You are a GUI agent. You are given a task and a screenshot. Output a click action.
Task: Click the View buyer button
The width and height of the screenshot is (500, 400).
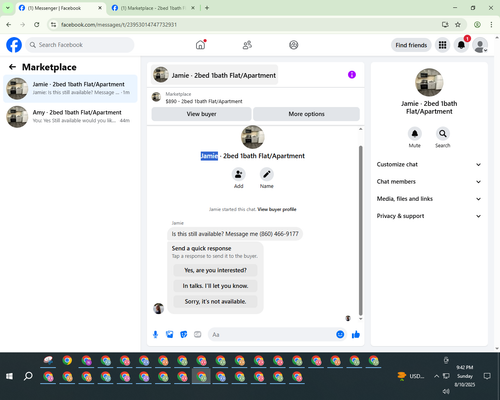[201, 114]
